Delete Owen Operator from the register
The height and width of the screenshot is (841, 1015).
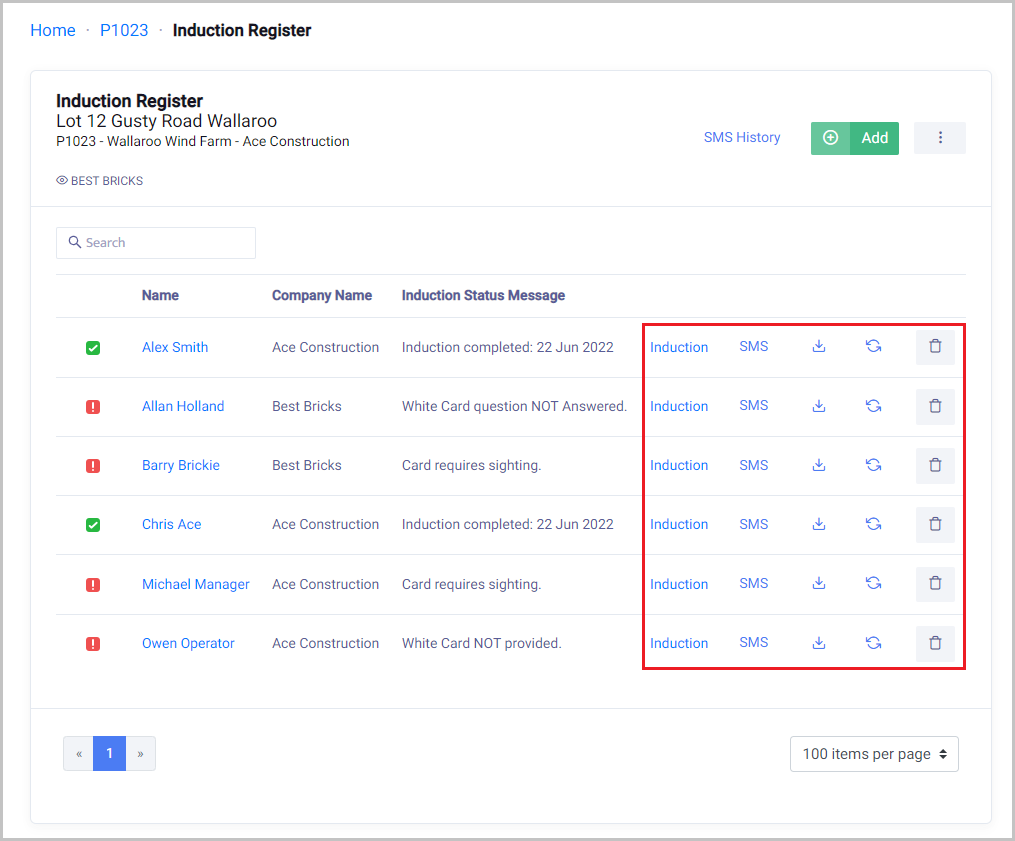click(935, 643)
